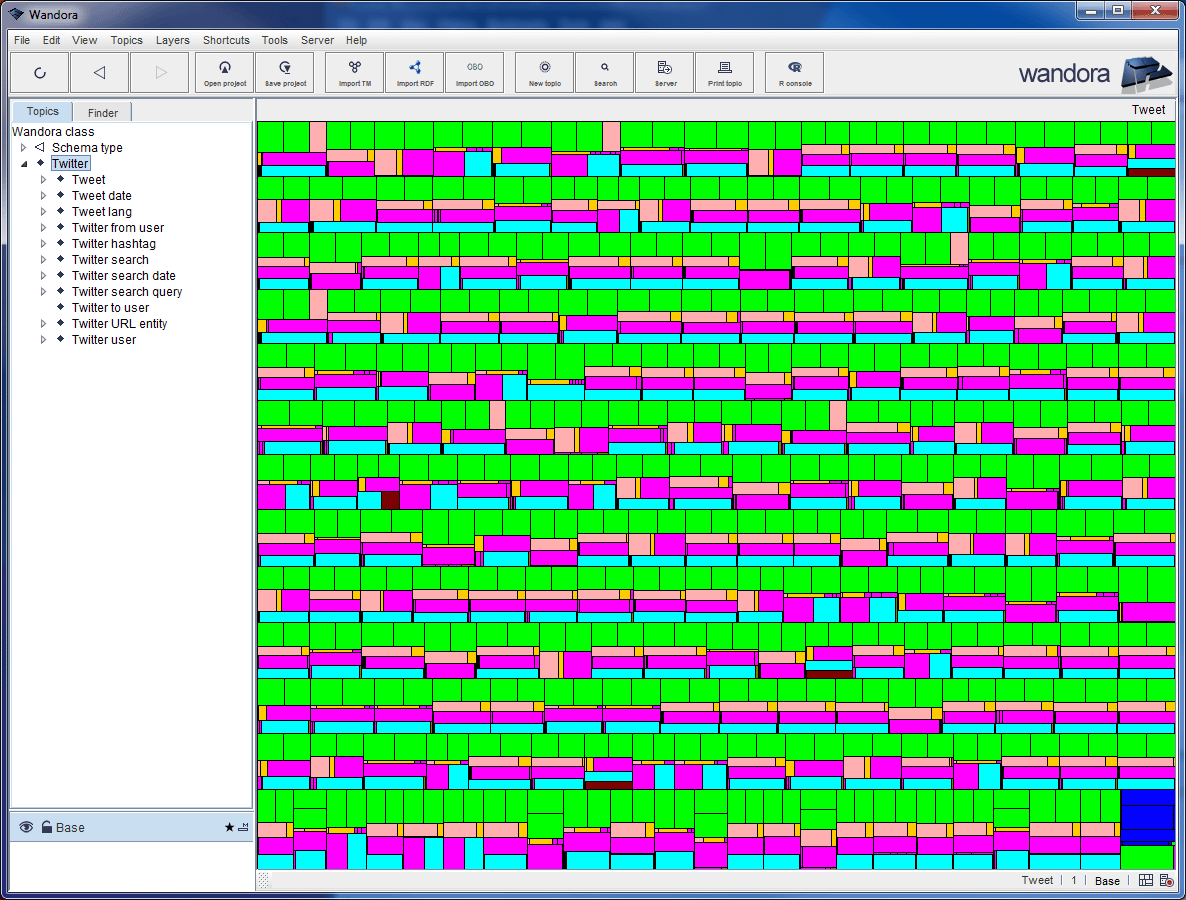Collapse the Twitter tree branch
This screenshot has width=1186, height=900.
point(23,163)
